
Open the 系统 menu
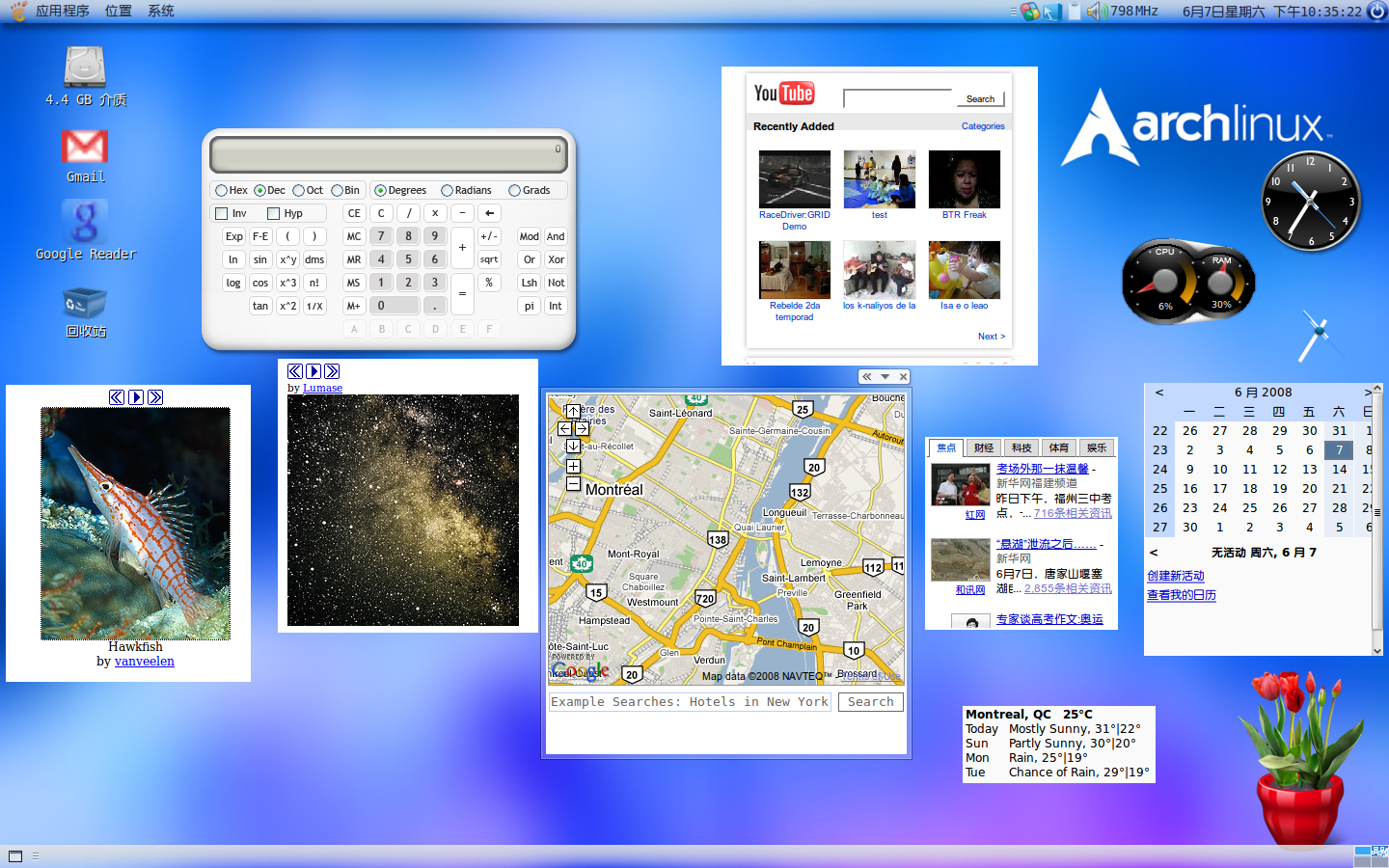pos(161,11)
